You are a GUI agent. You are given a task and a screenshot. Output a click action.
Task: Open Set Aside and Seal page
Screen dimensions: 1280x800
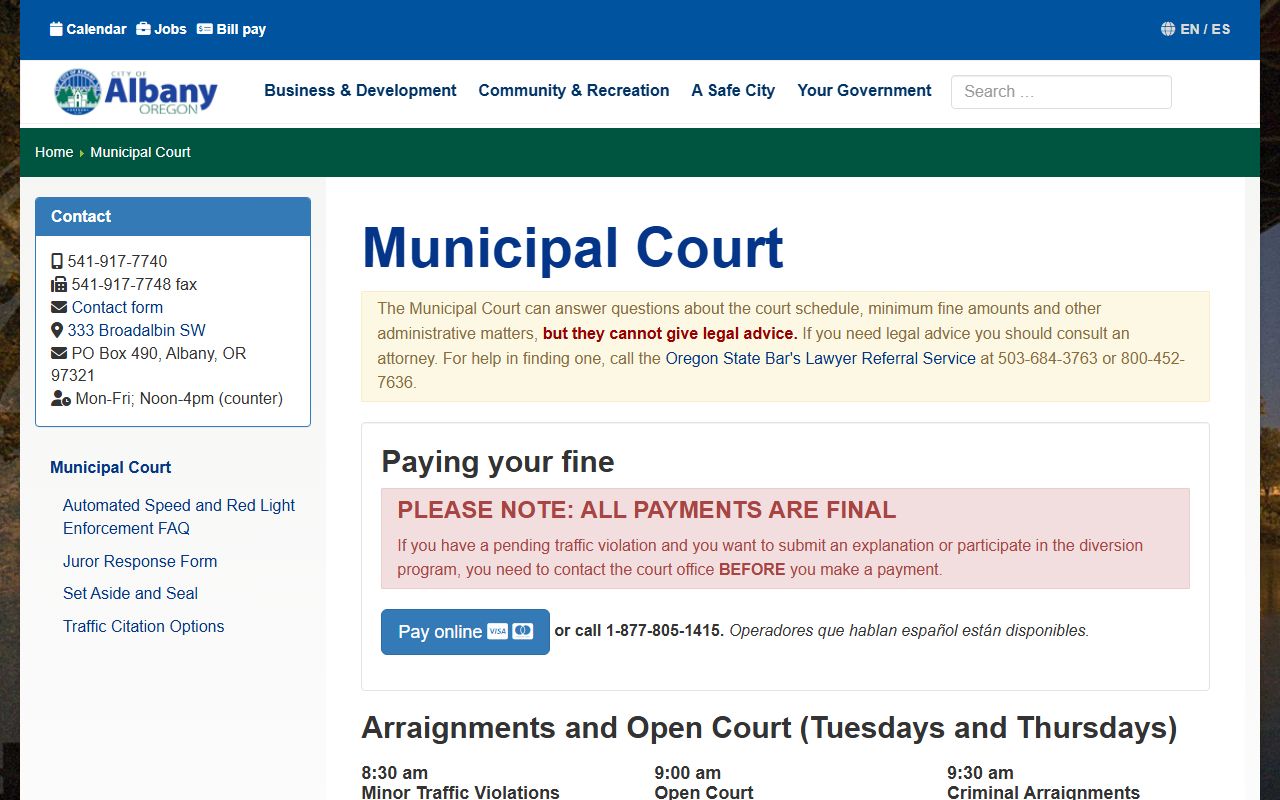point(130,593)
